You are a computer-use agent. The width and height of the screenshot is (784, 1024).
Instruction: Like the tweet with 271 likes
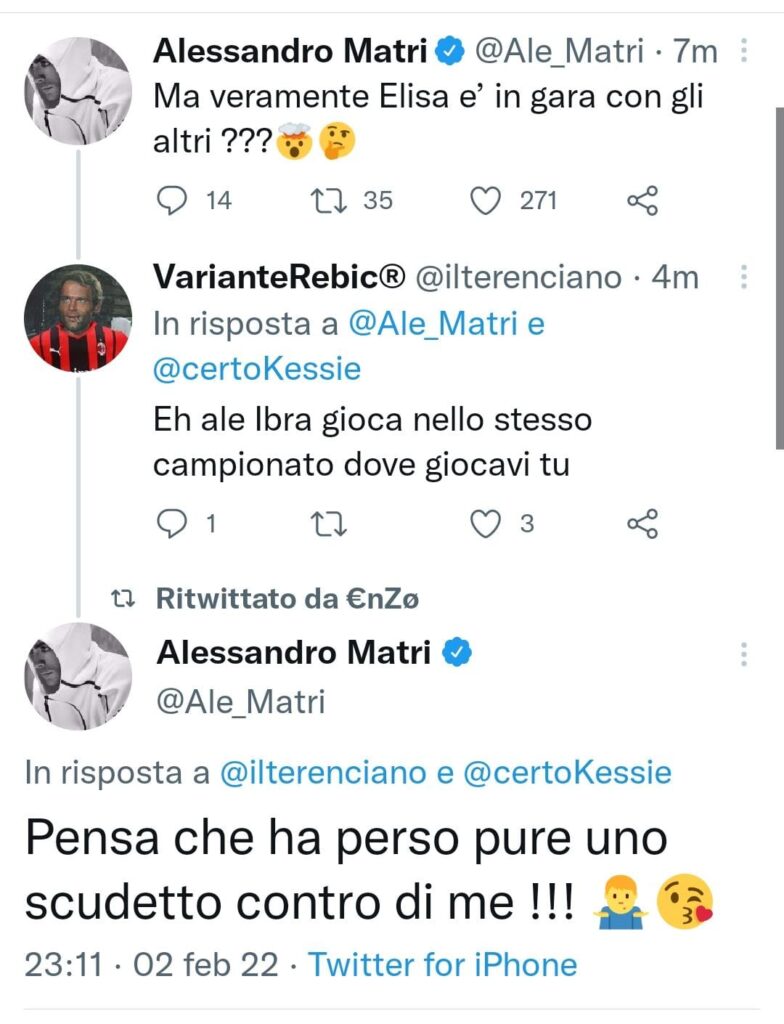pos(486,201)
